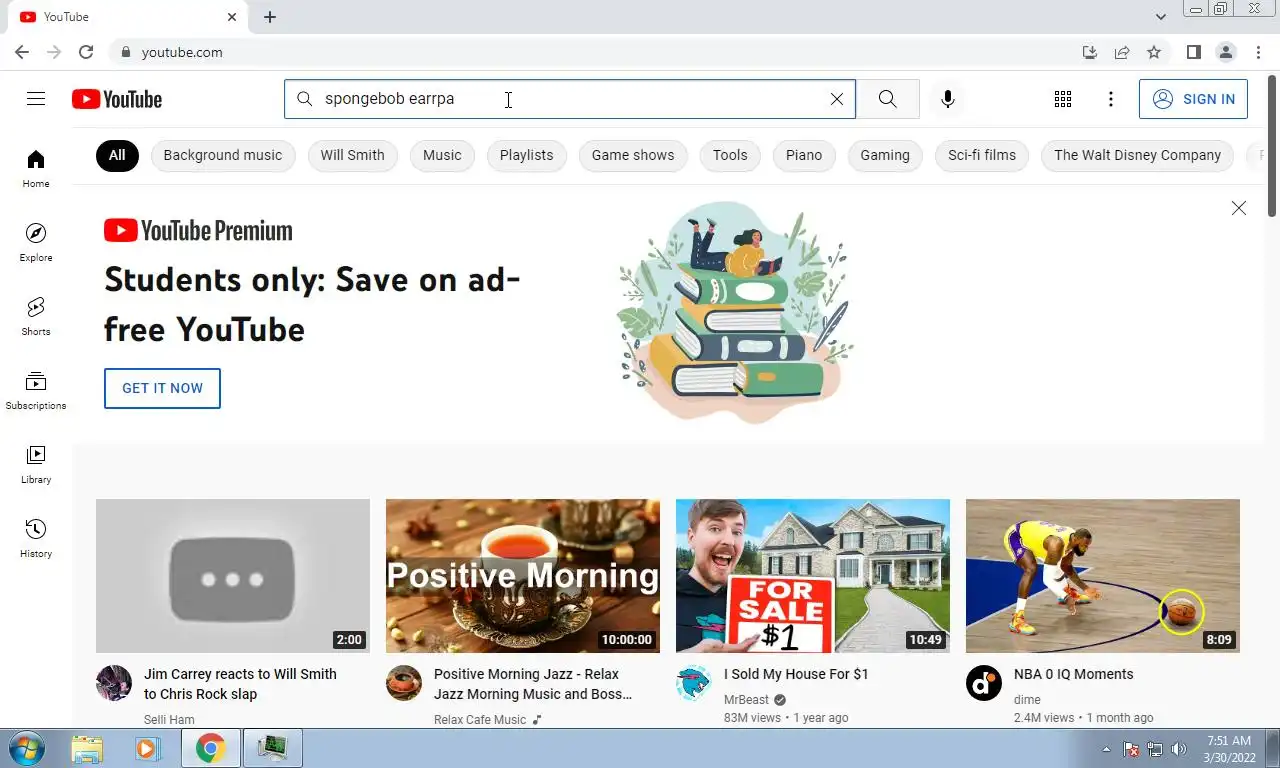This screenshot has height=768, width=1280.
Task: Click into the search input field
Action: (x=570, y=99)
